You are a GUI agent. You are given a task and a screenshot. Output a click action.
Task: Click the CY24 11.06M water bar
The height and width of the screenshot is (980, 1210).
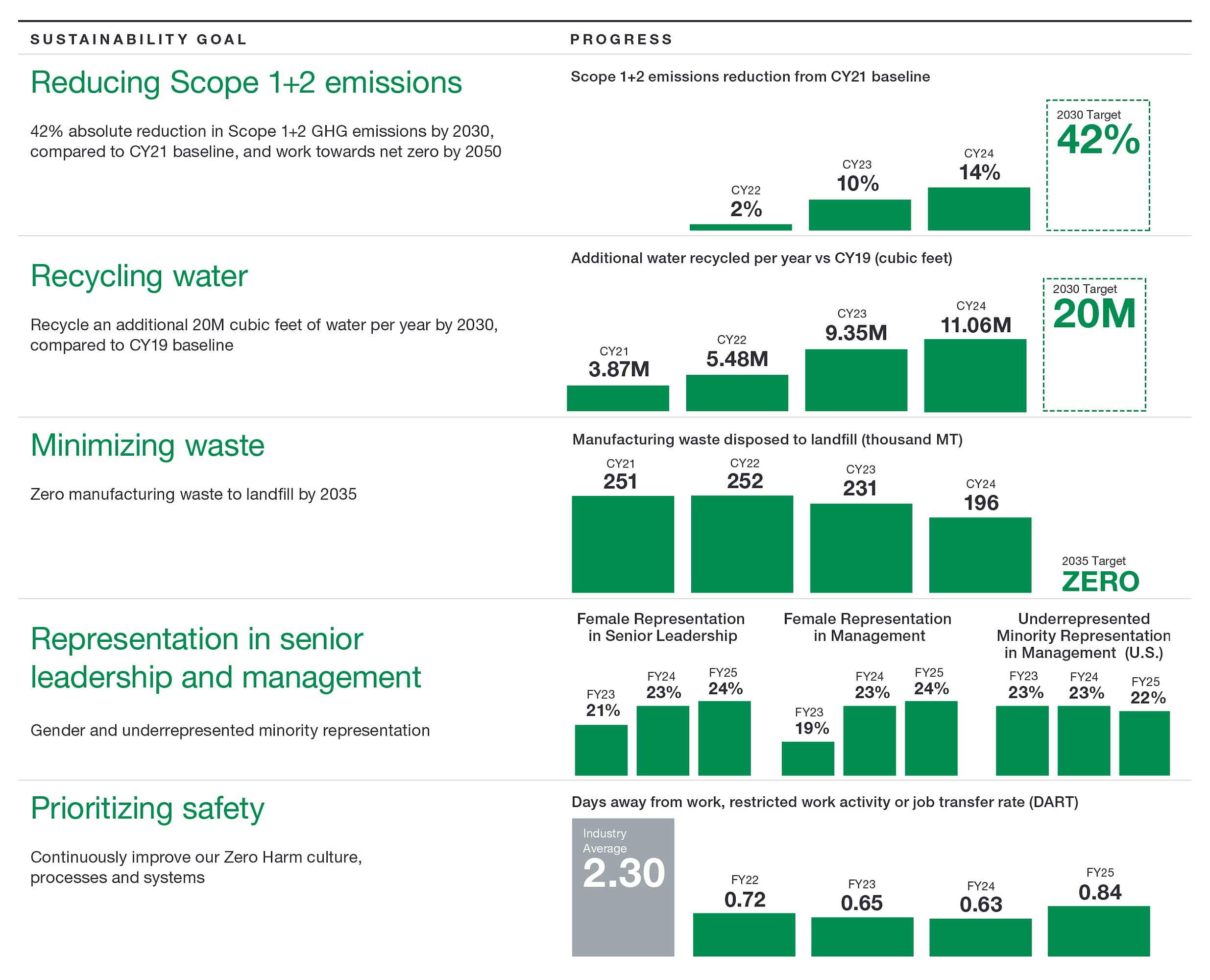(975, 375)
